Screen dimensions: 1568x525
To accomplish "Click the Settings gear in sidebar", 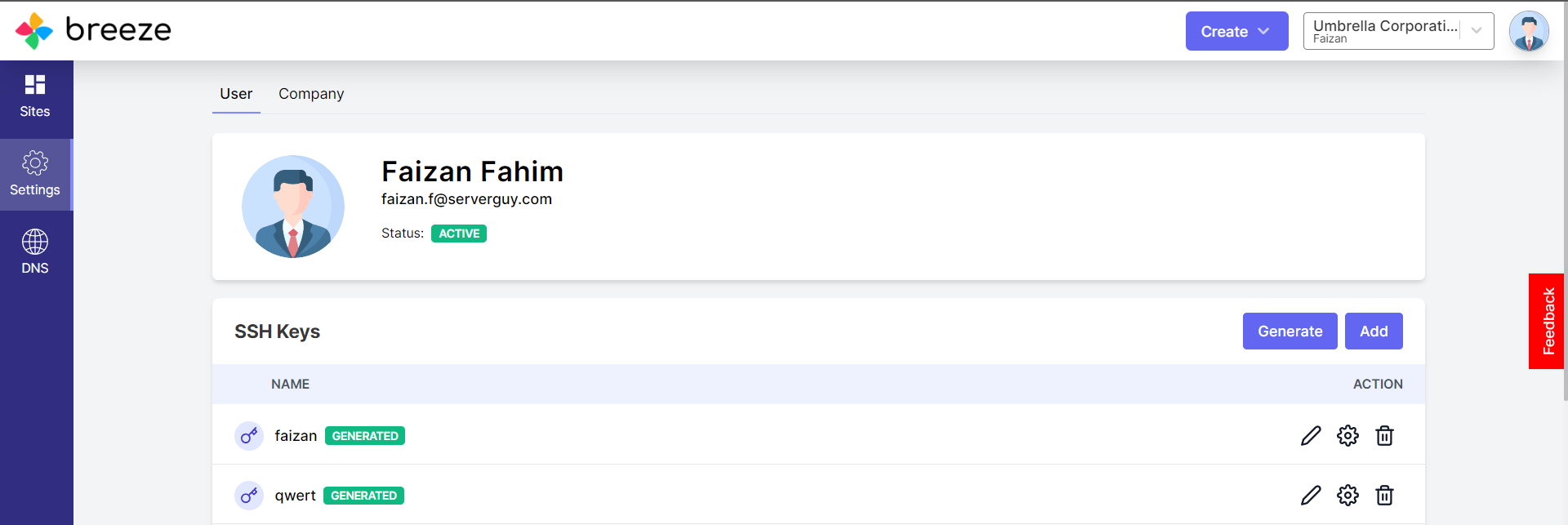I will coord(35,175).
